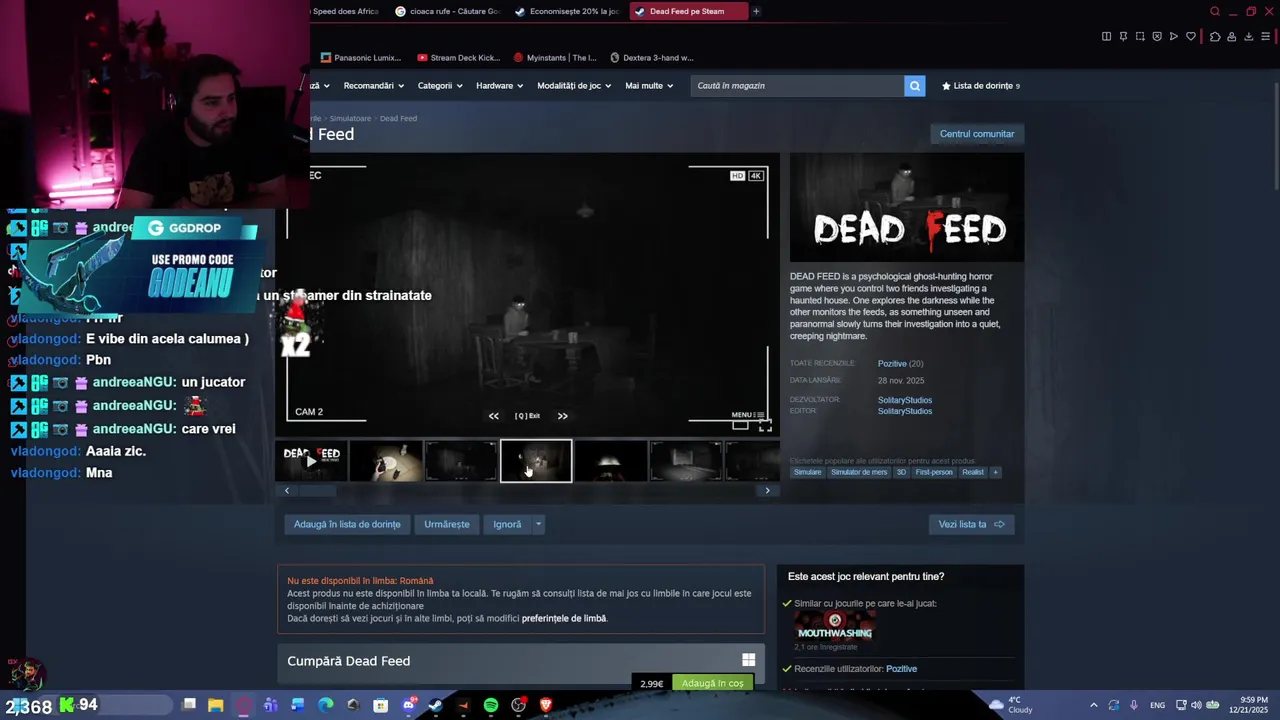Viewport: 1280px width, 720px height.
Task: Click the green Adaugă în coș button
Action: point(712,683)
